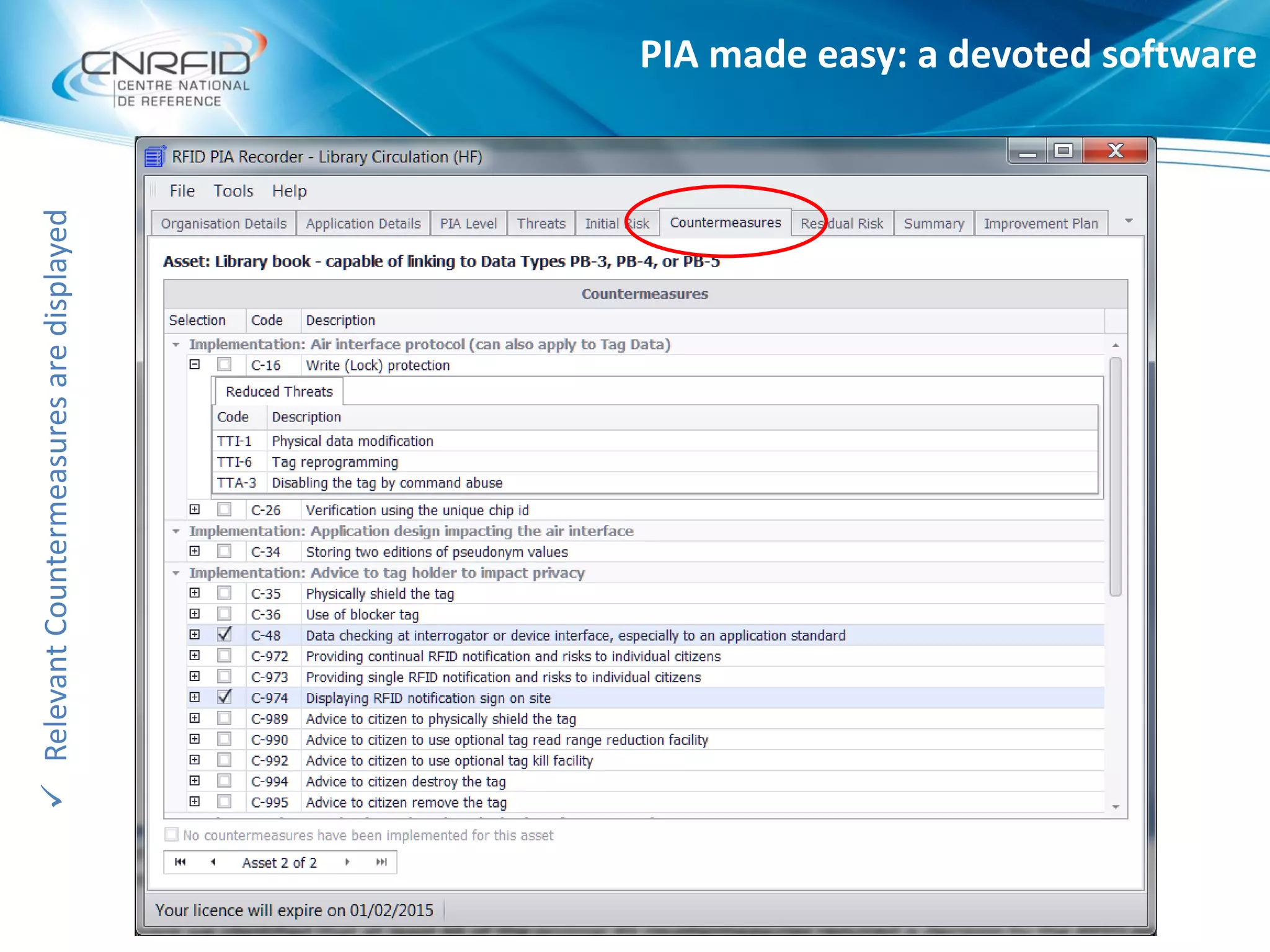Tick C-992 optional tag kill facility
1270x952 pixels.
[x=224, y=760]
